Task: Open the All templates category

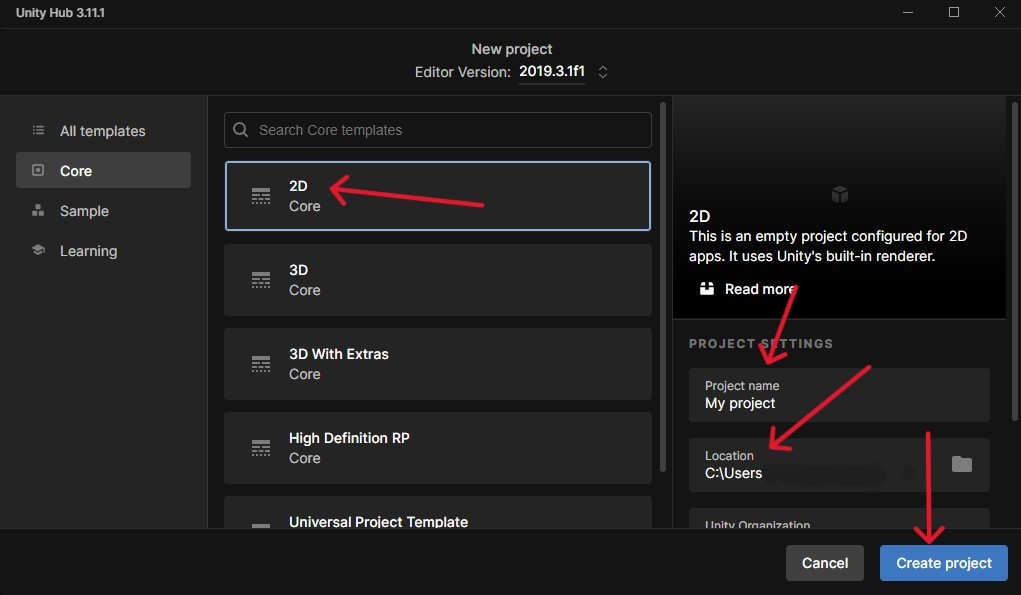Action: (x=104, y=131)
